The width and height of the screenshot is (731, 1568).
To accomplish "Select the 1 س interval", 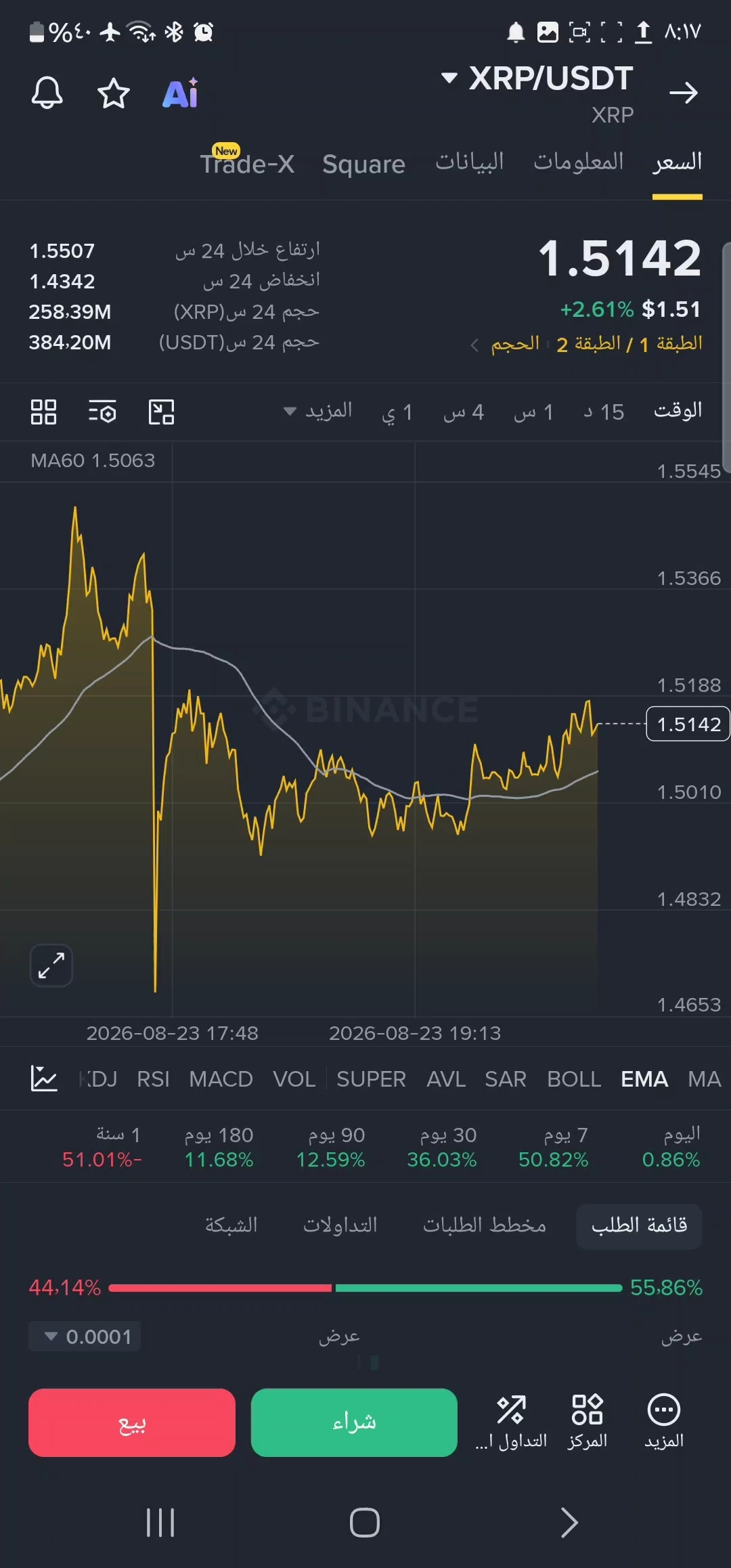I will coord(533,412).
